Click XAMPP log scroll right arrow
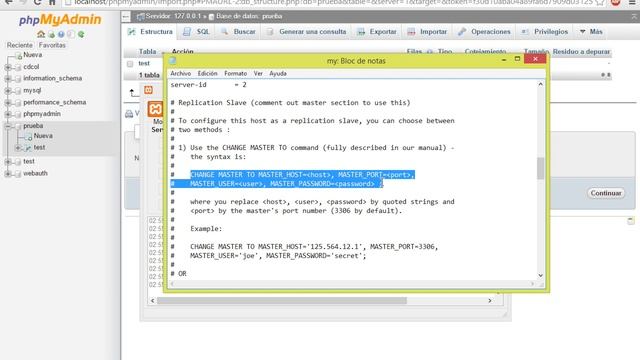 (490, 301)
